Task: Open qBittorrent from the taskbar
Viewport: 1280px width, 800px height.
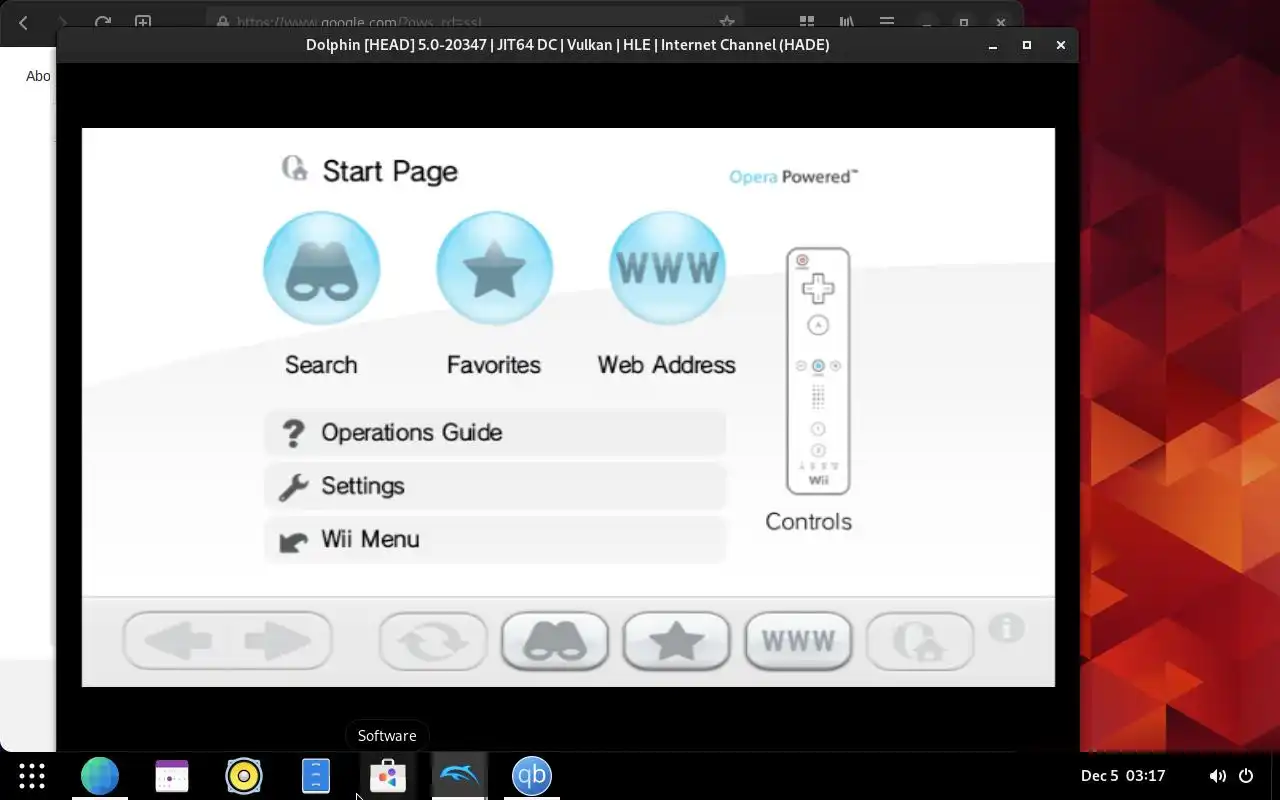Action: click(x=532, y=776)
